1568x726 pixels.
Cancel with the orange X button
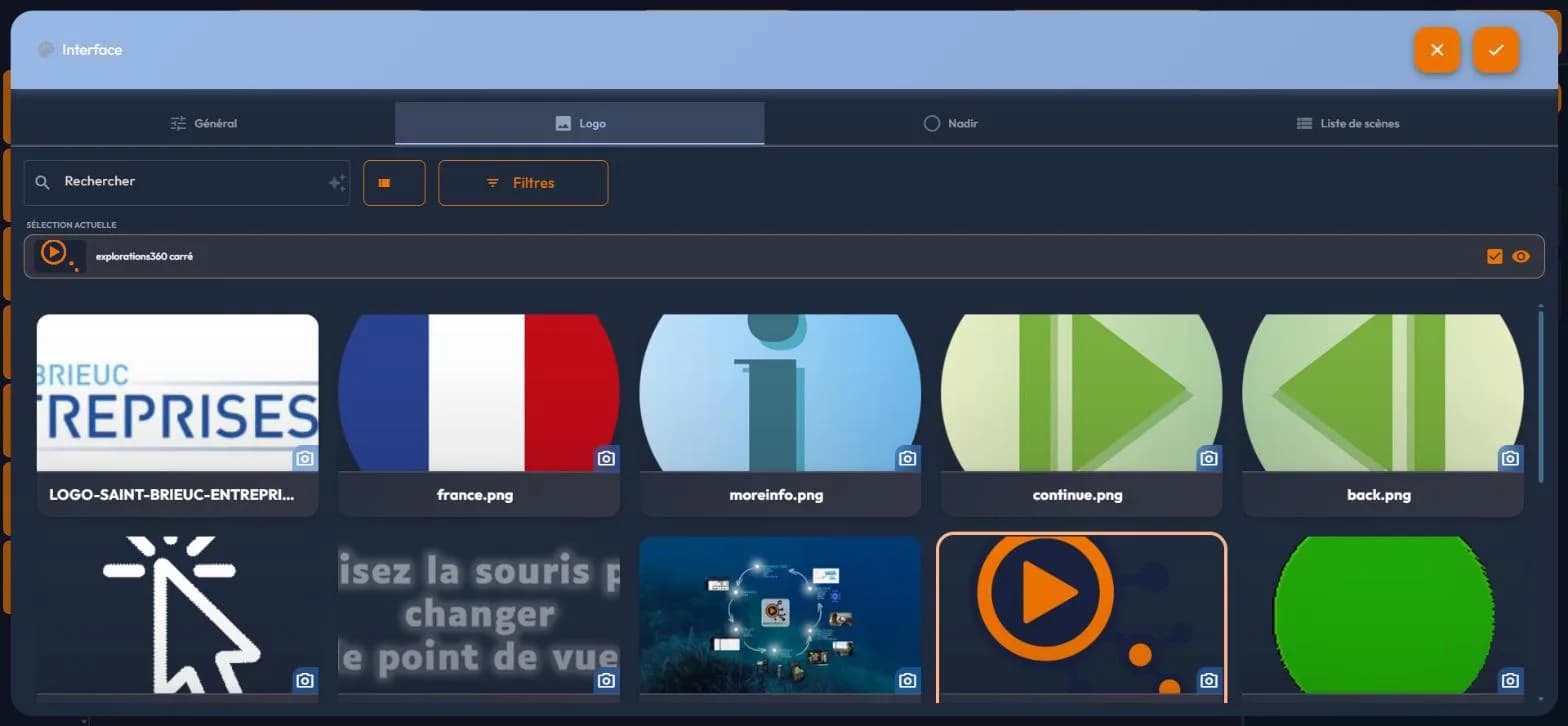(1437, 50)
